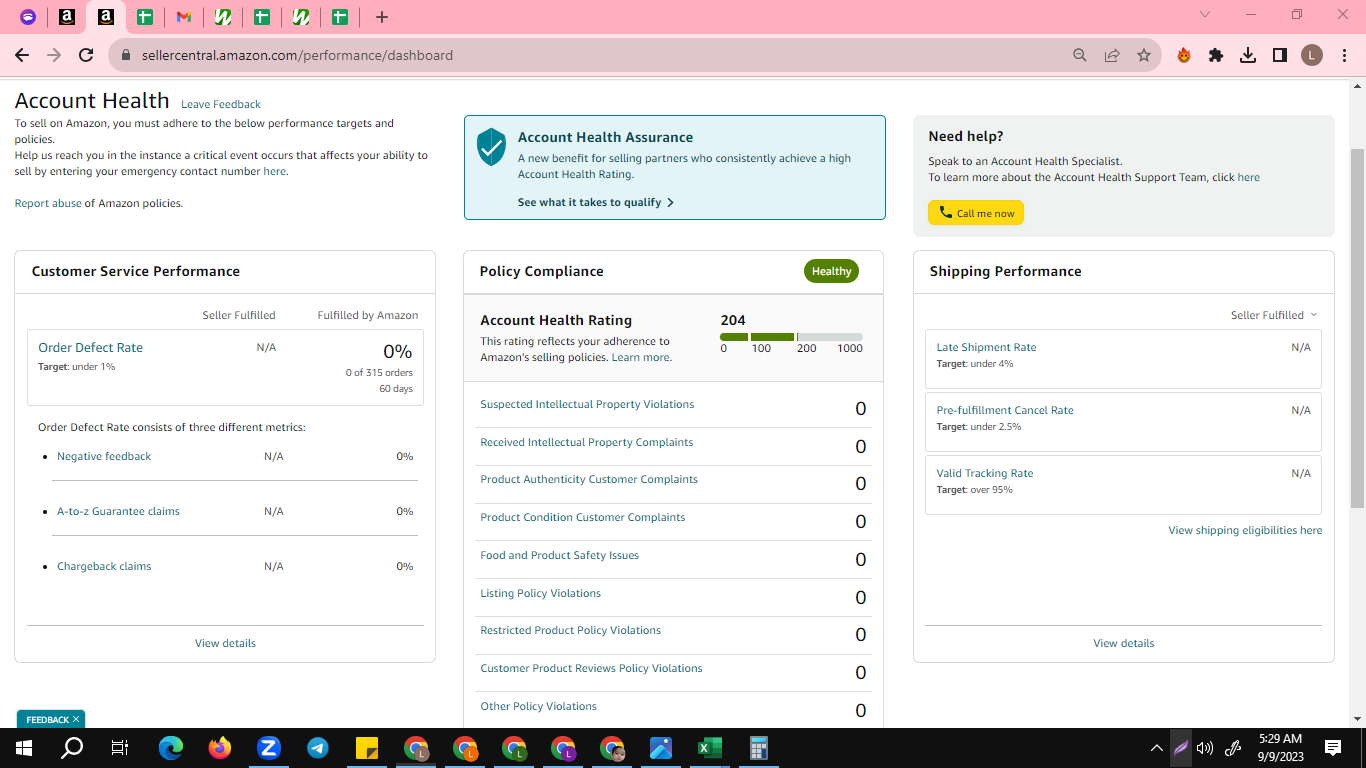The image size is (1366, 768).
Task: Open the flame-face extension icon
Action: 1184,55
